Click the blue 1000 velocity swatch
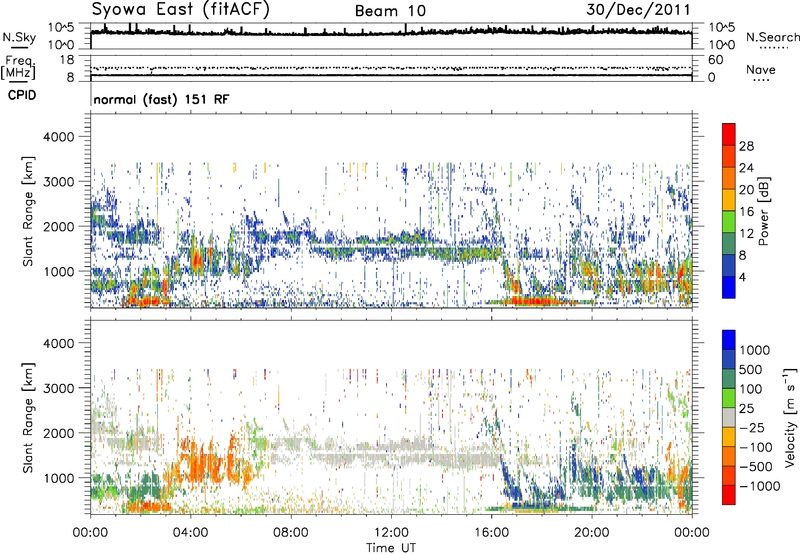 pos(729,340)
